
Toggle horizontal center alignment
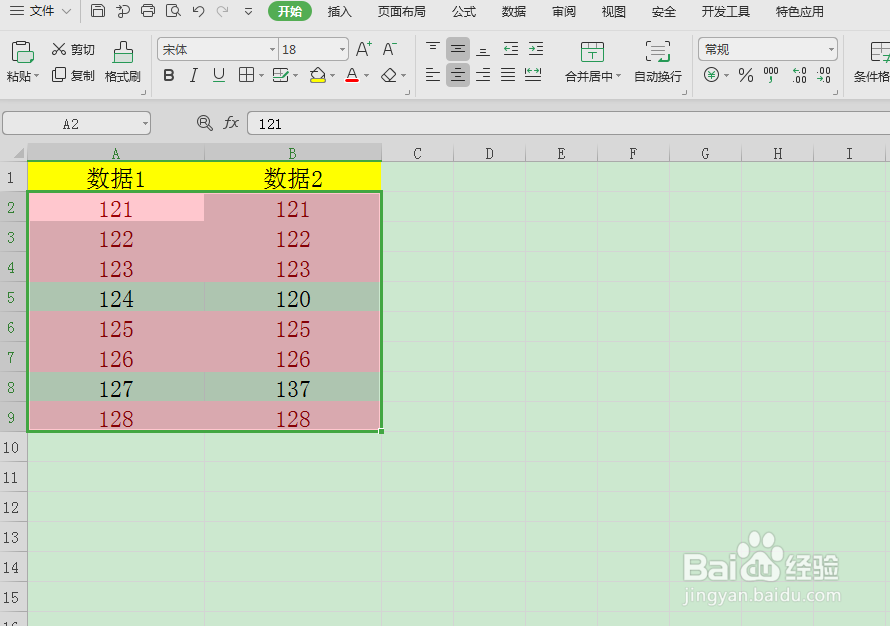pyautogui.click(x=457, y=75)
